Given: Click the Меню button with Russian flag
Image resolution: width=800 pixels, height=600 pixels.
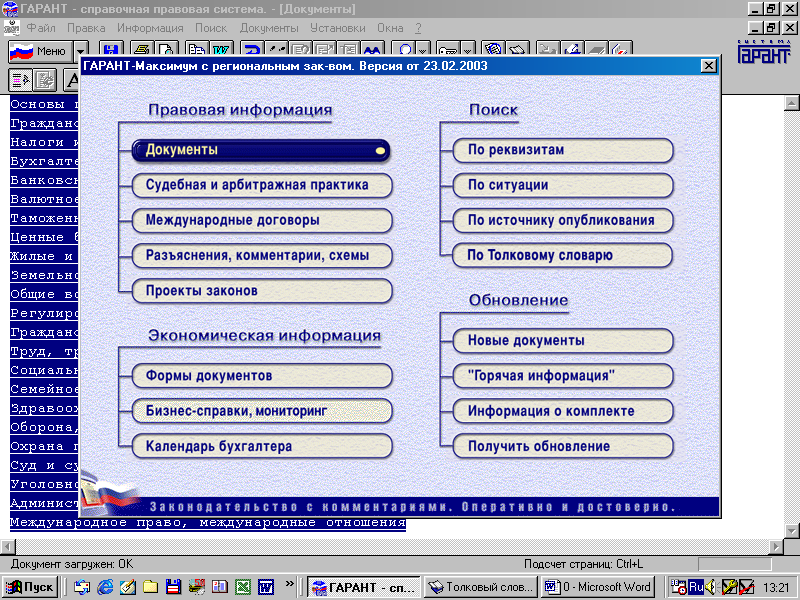Looking at the screenshot, I should (x=41, y=51).
